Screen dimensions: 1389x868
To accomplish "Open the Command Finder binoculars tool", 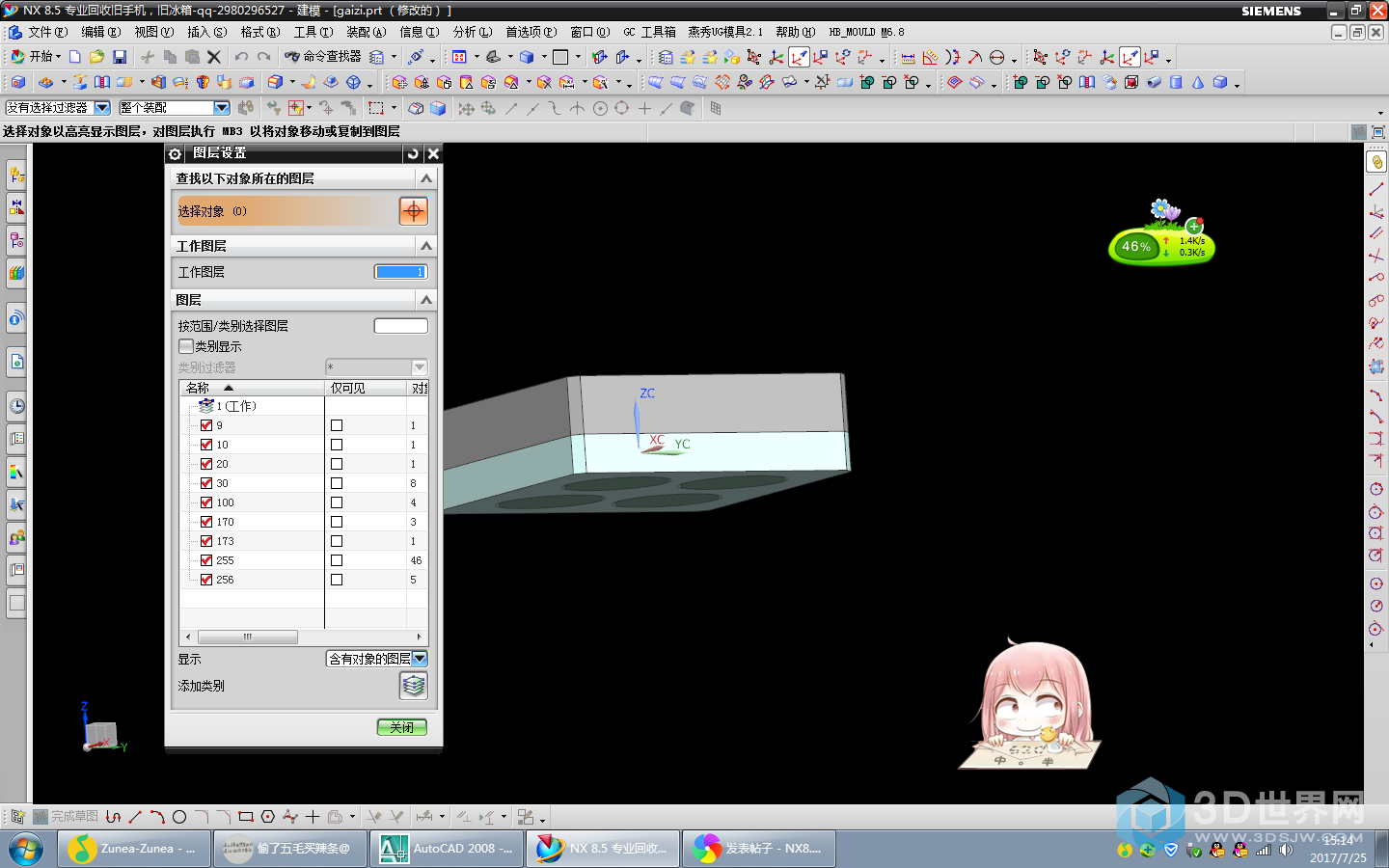I will [x=323, y=57].
